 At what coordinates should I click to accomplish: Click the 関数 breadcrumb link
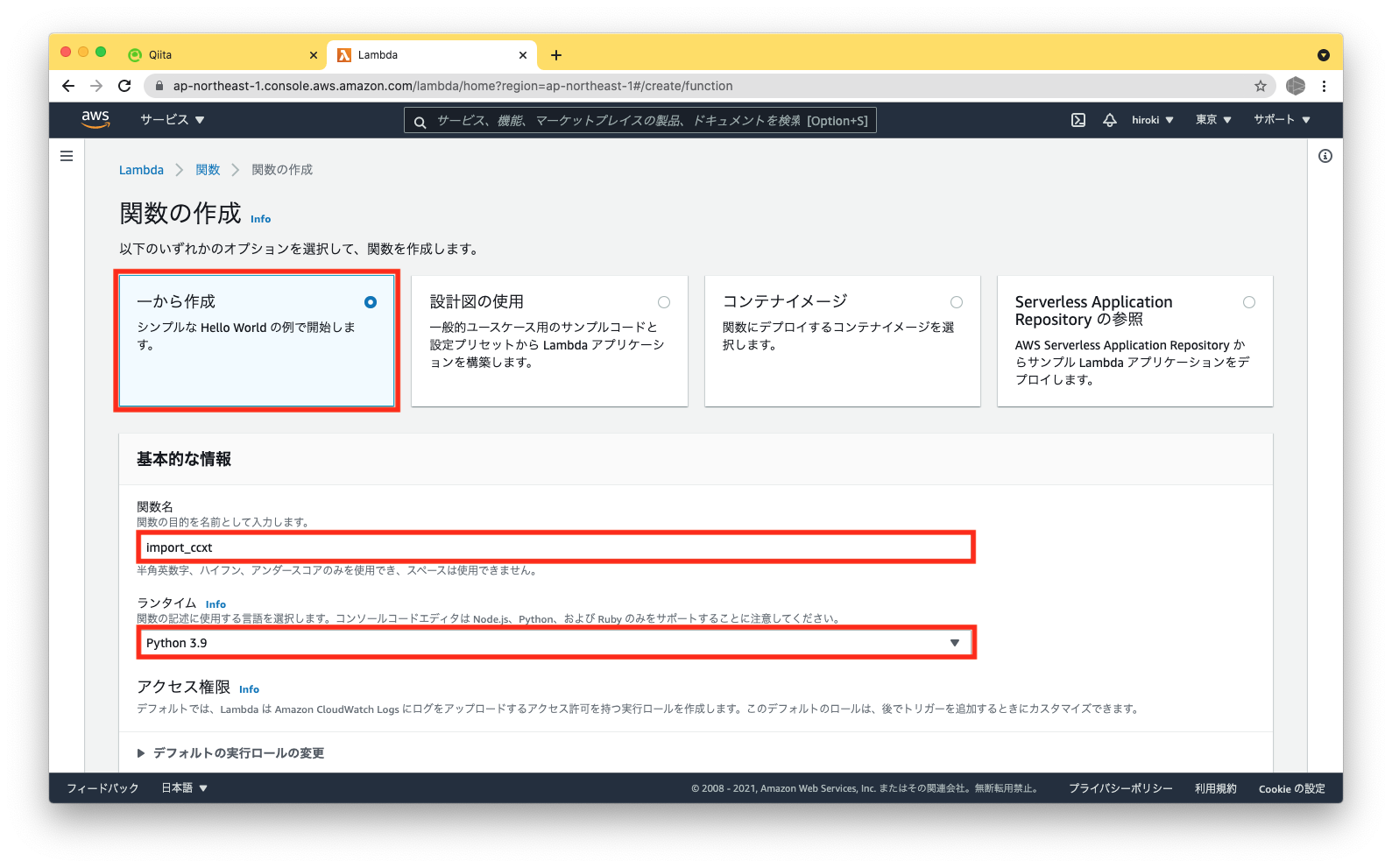(208, 170)
